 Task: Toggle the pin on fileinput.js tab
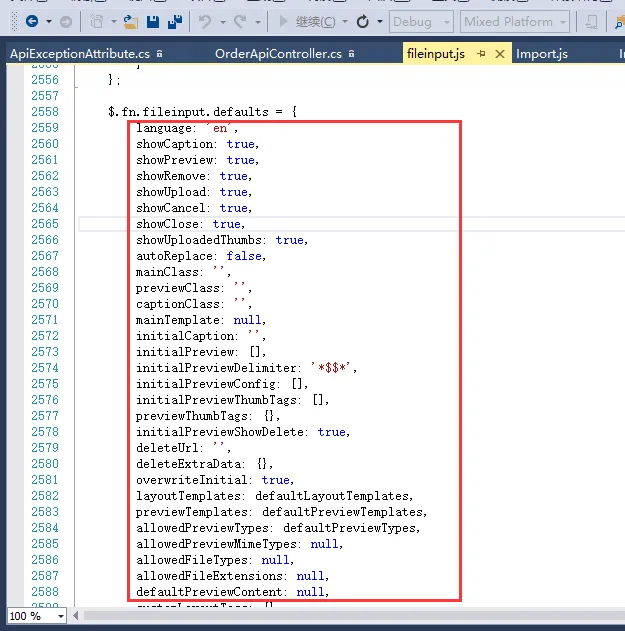click(x=481, y=54)
